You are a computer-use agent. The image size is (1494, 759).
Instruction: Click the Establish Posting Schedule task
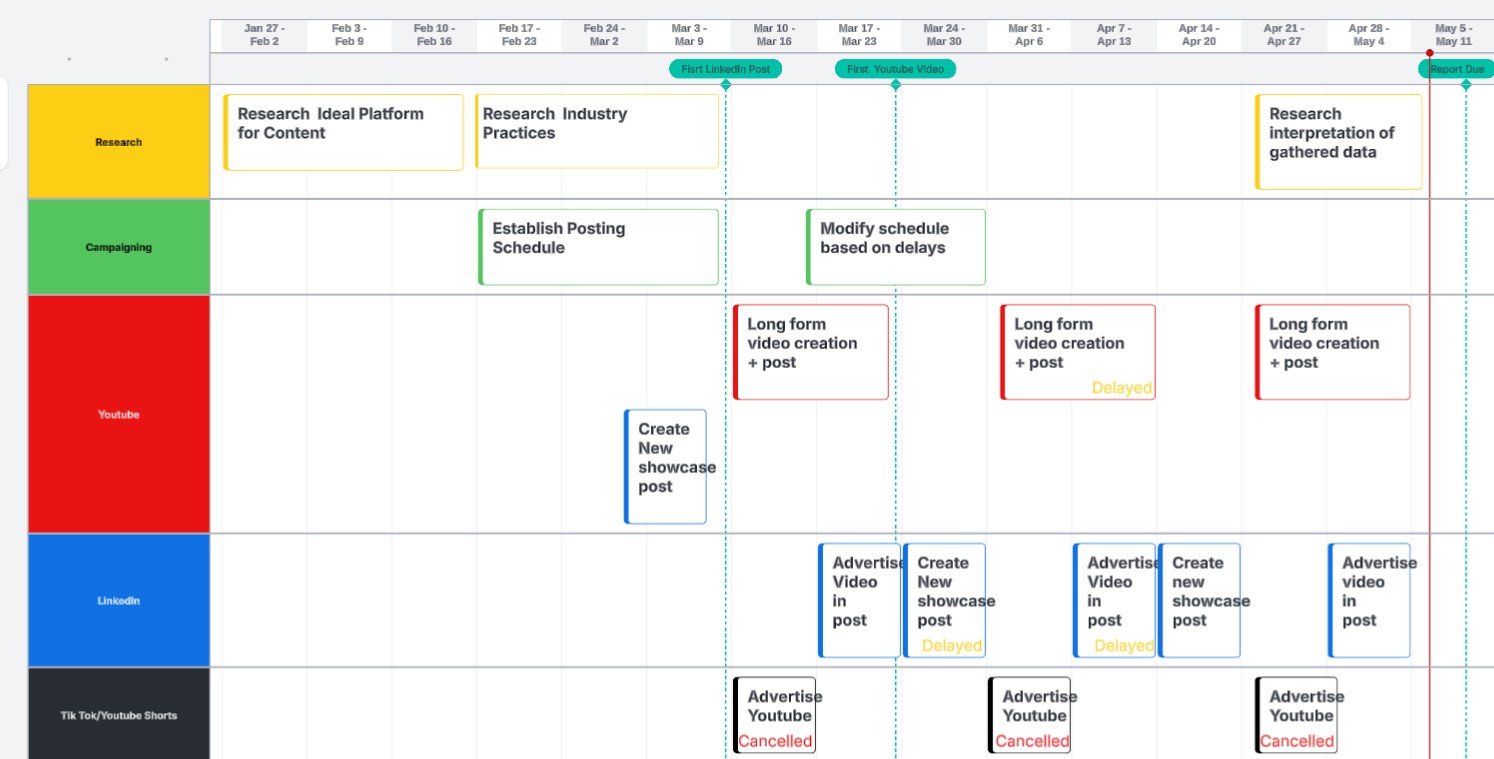pos(598,247)
